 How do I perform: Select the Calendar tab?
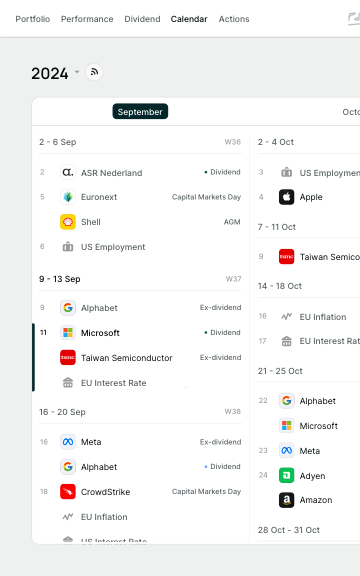(x=189, y=19)
